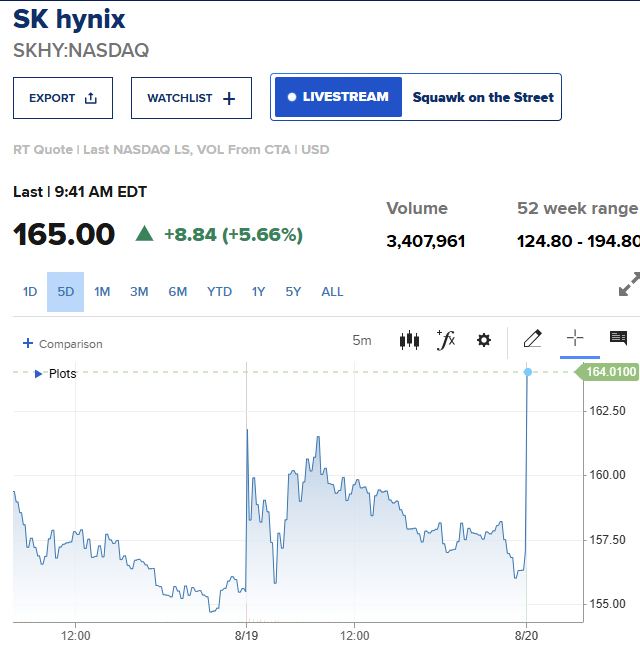Click the Volume value 3,407,961
This screenshot has width=640, height=652.
click(x=425, y=241)
